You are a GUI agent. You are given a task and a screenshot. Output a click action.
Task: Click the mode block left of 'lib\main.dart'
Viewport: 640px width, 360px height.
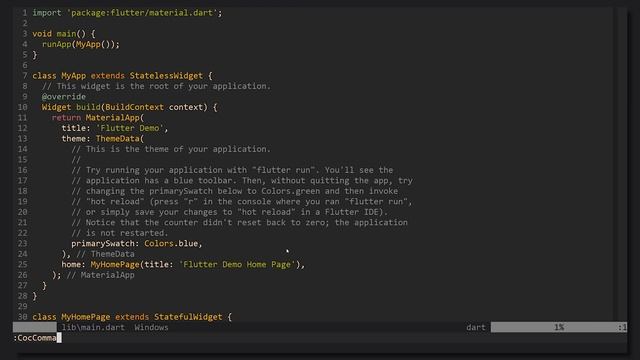point(35,327)
